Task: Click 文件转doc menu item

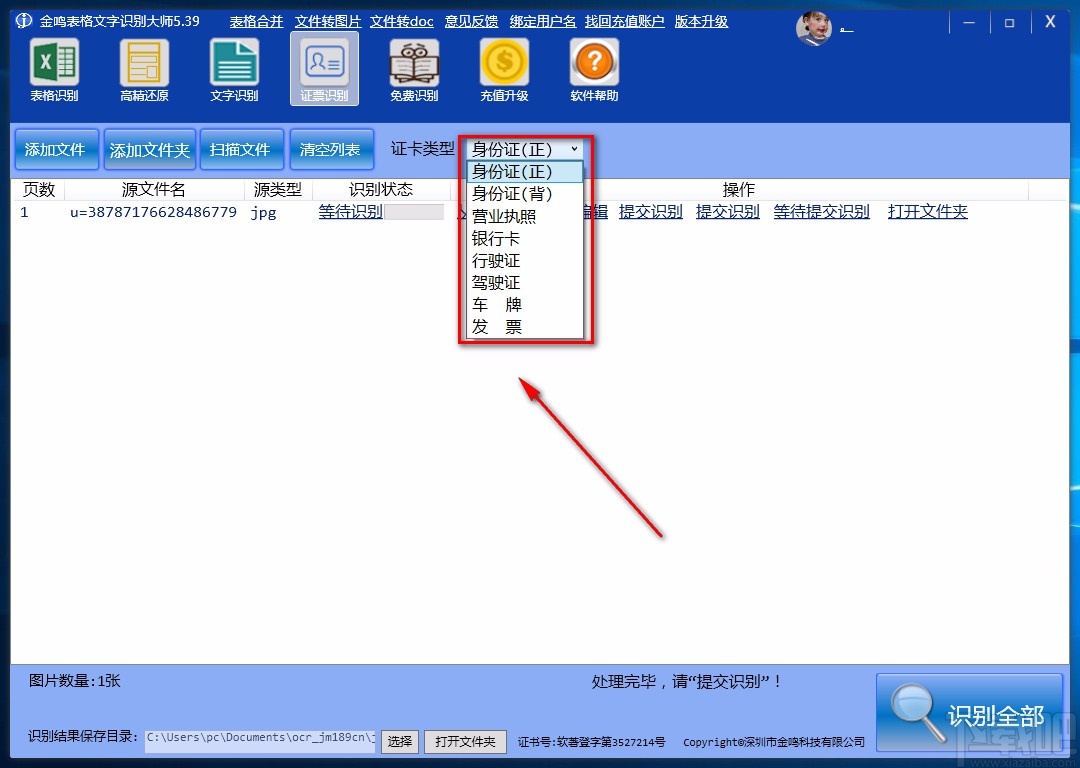Action: [x=401, y=20]
